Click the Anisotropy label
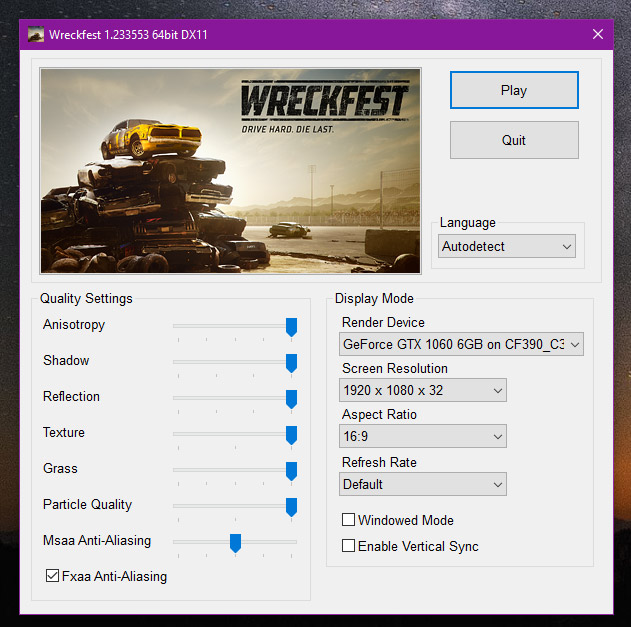Screen dimensions: 631x627 coord(74,324)
